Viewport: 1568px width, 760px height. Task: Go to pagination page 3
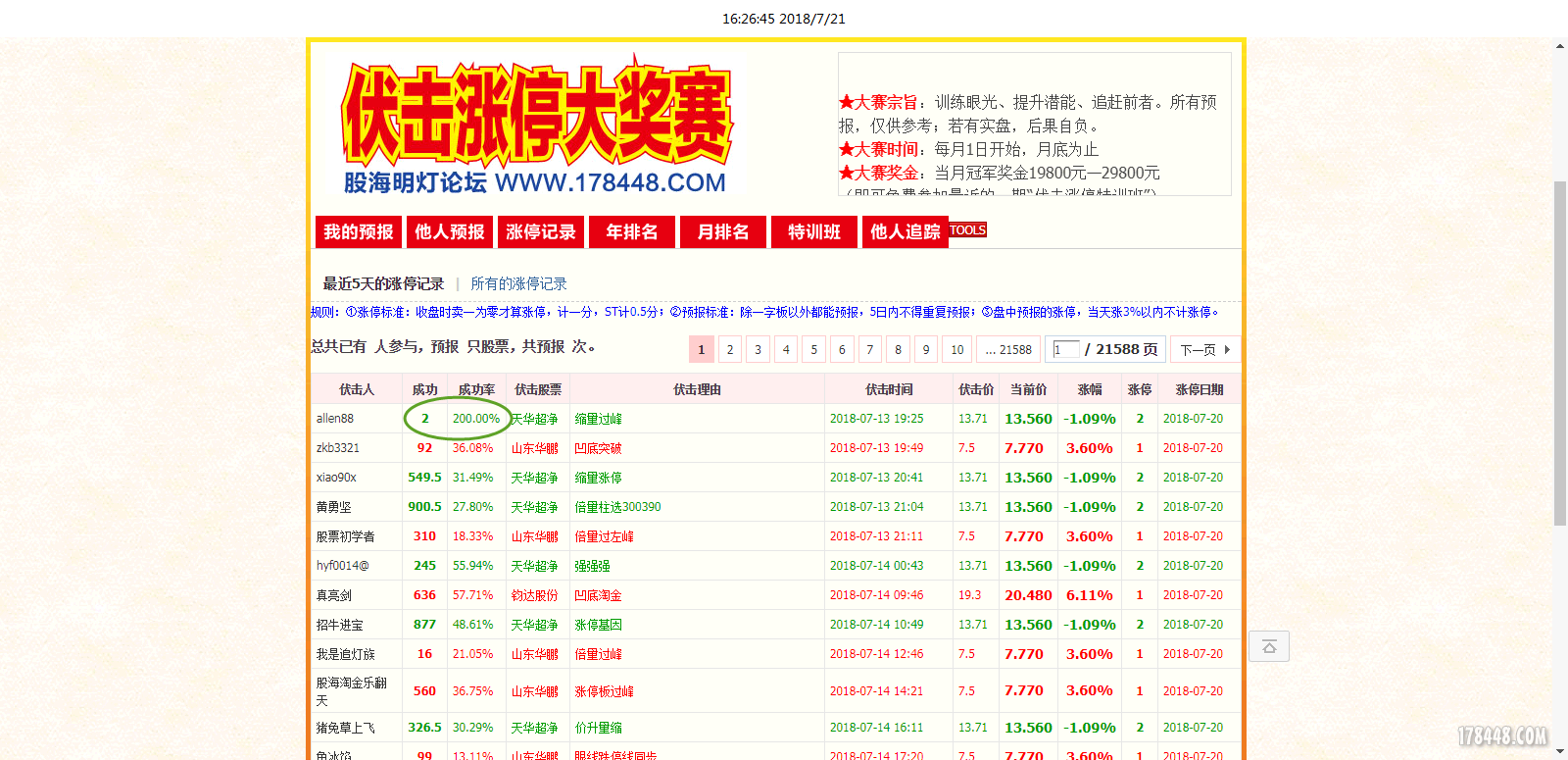click(758, 349)
